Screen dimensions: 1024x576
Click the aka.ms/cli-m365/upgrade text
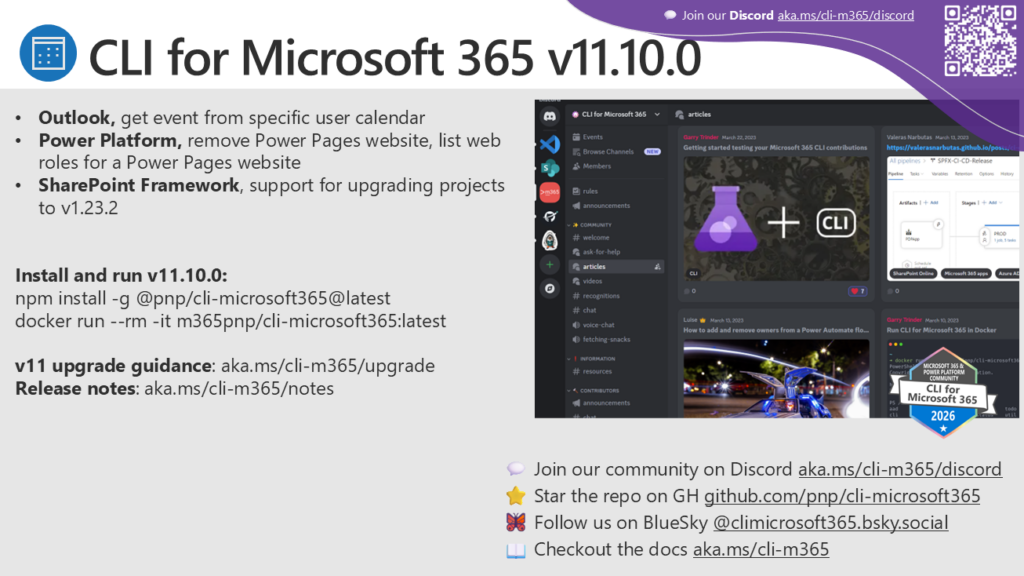point(328,366)
